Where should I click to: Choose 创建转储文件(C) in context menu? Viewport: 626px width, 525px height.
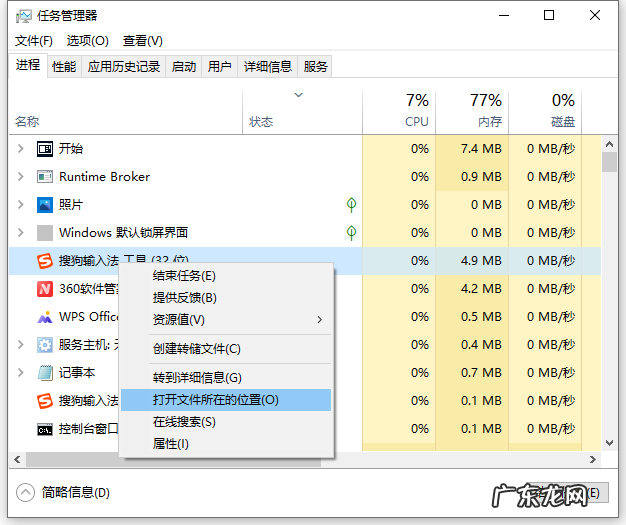click(226, 349)
